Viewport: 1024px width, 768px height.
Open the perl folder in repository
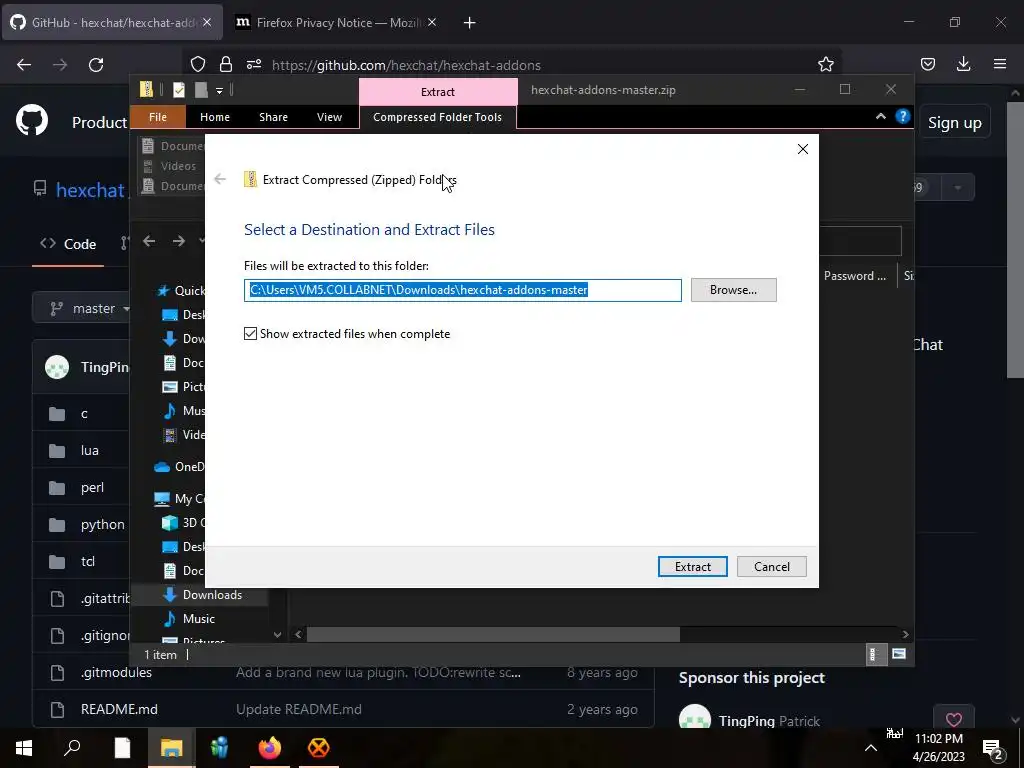(x=92, y=487)
